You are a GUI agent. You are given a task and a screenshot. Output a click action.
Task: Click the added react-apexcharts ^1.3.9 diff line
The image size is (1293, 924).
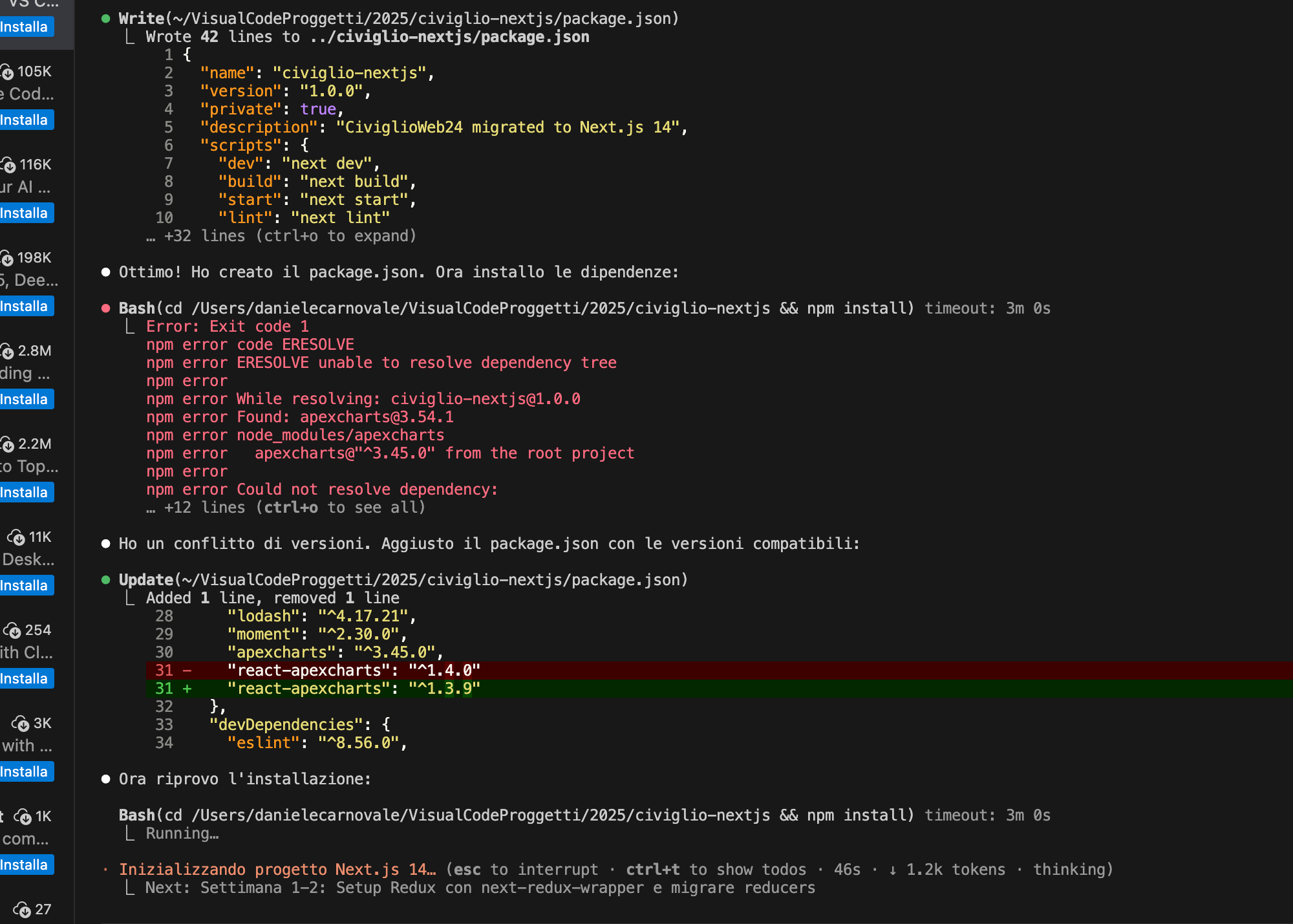(354, 689)
